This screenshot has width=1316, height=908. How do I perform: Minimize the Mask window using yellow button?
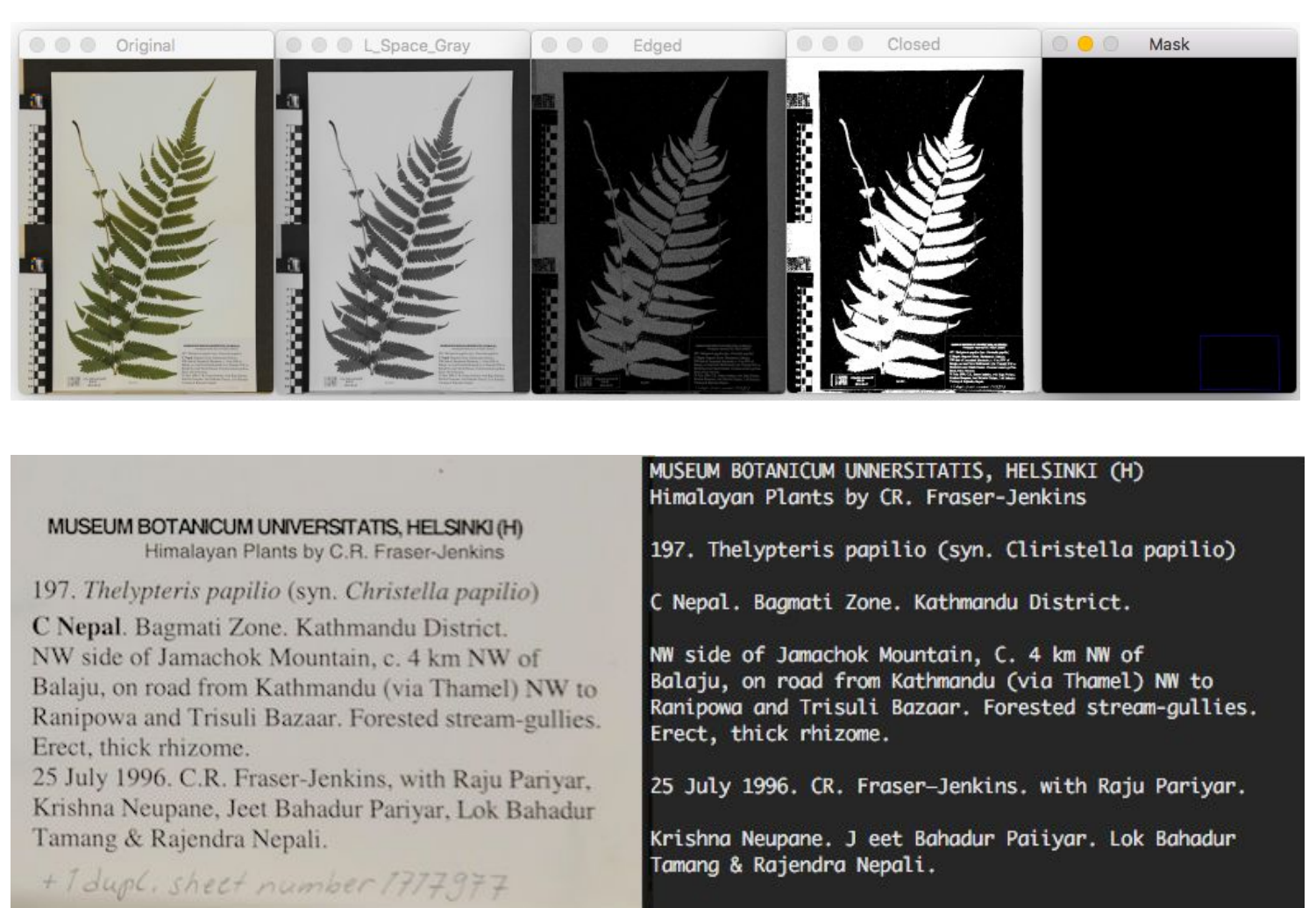click(x=1085, y=44)
